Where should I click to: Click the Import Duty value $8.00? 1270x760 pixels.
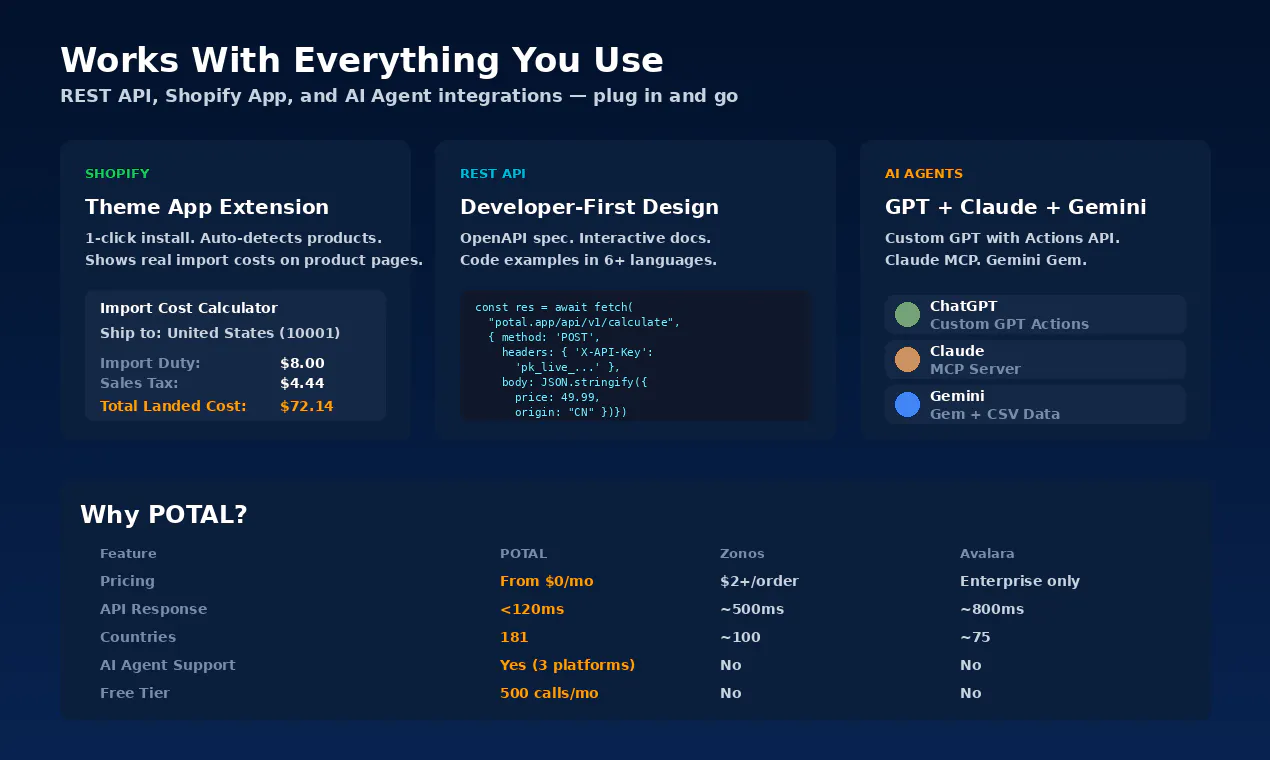[302, 363]
